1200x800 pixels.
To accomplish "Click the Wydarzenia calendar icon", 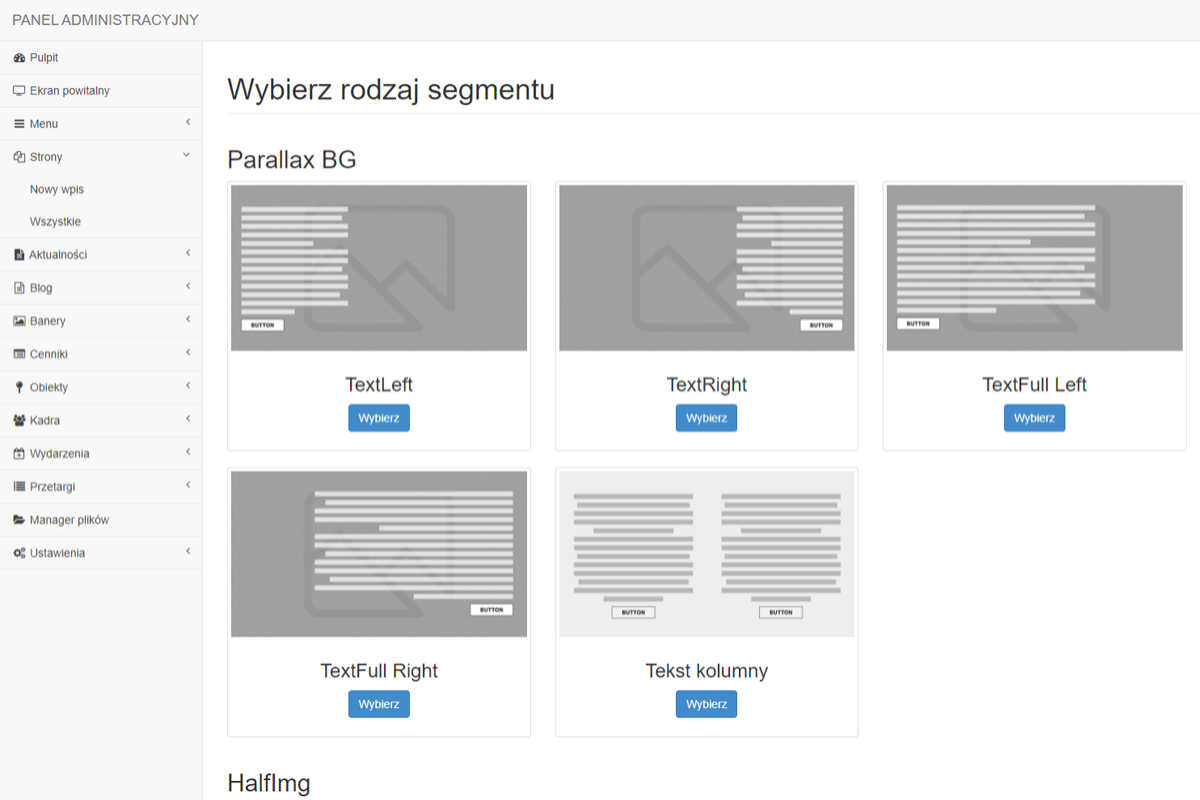I will point(19,454).
